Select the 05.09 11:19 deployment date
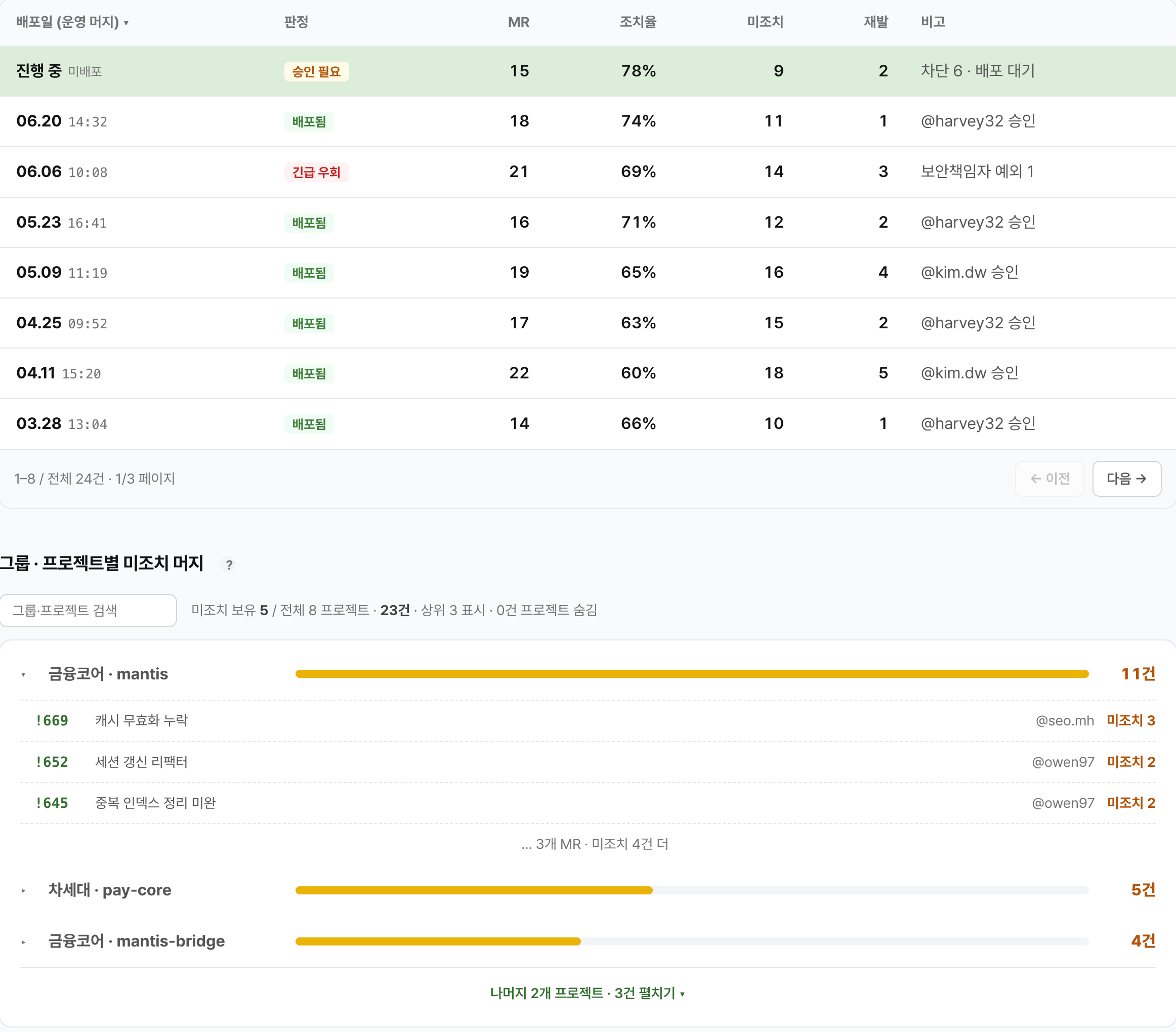Viewport: 1176px width, 1032px height. (x=62, y=273)
